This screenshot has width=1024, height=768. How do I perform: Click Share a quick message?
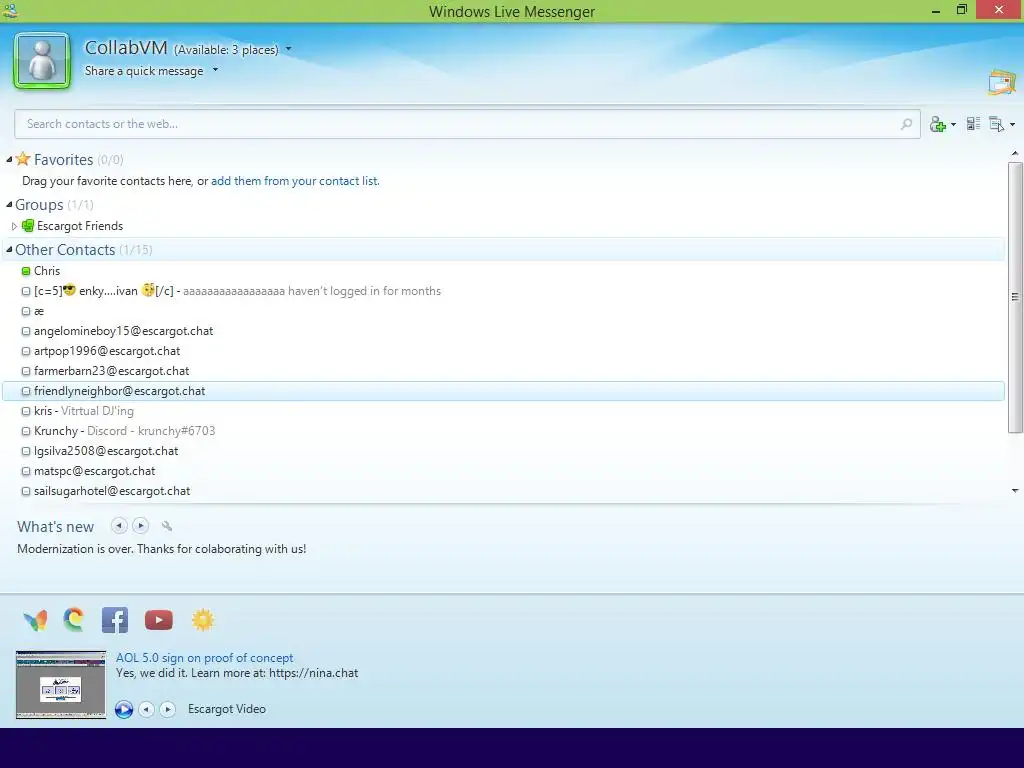click(144, 71)
